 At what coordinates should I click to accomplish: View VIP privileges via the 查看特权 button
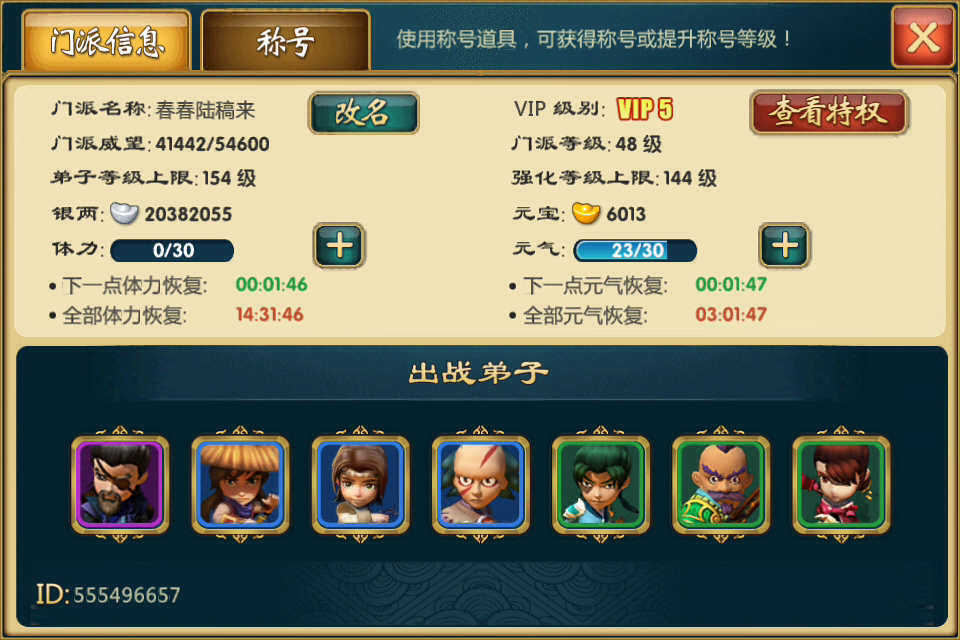(x=829, y=112)
